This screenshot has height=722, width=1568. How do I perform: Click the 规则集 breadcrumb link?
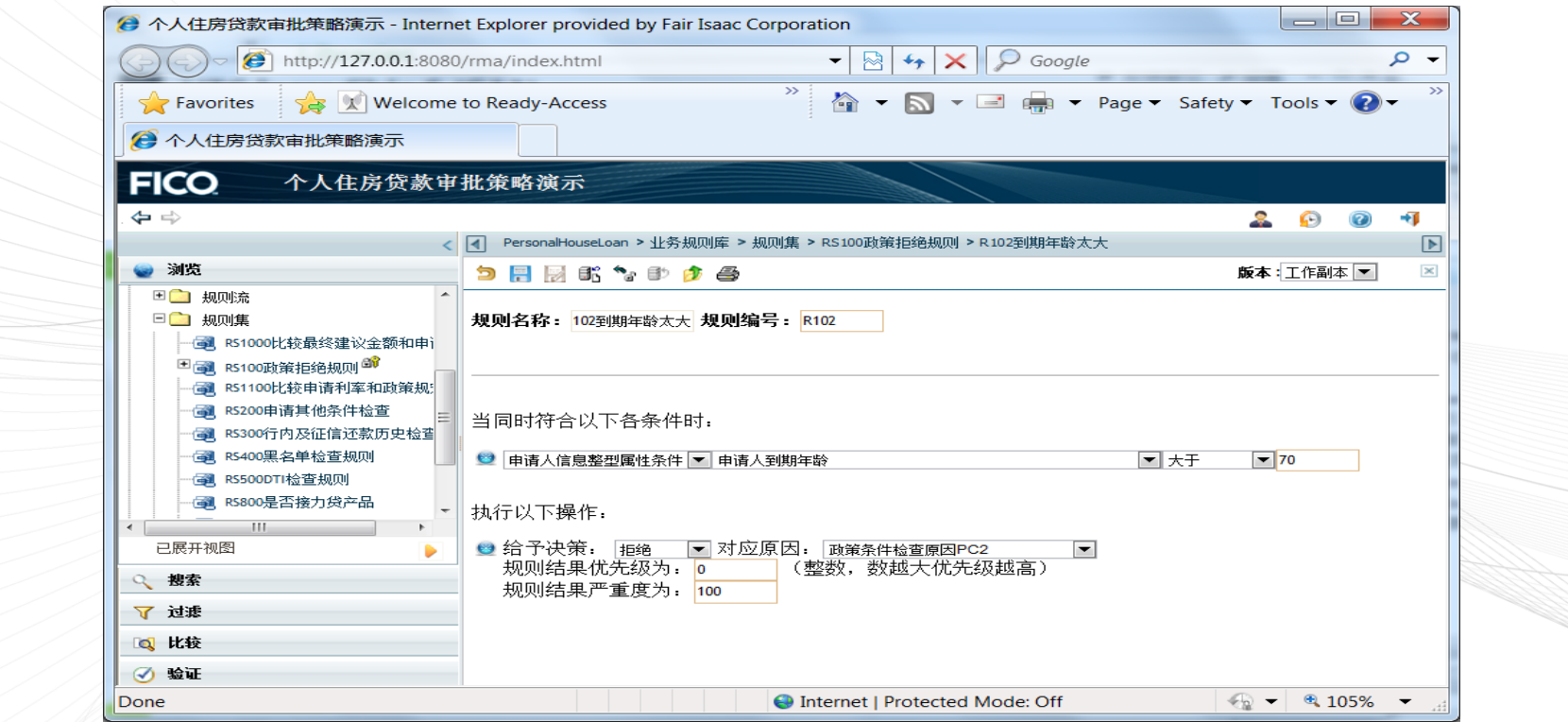coord(775,243)
